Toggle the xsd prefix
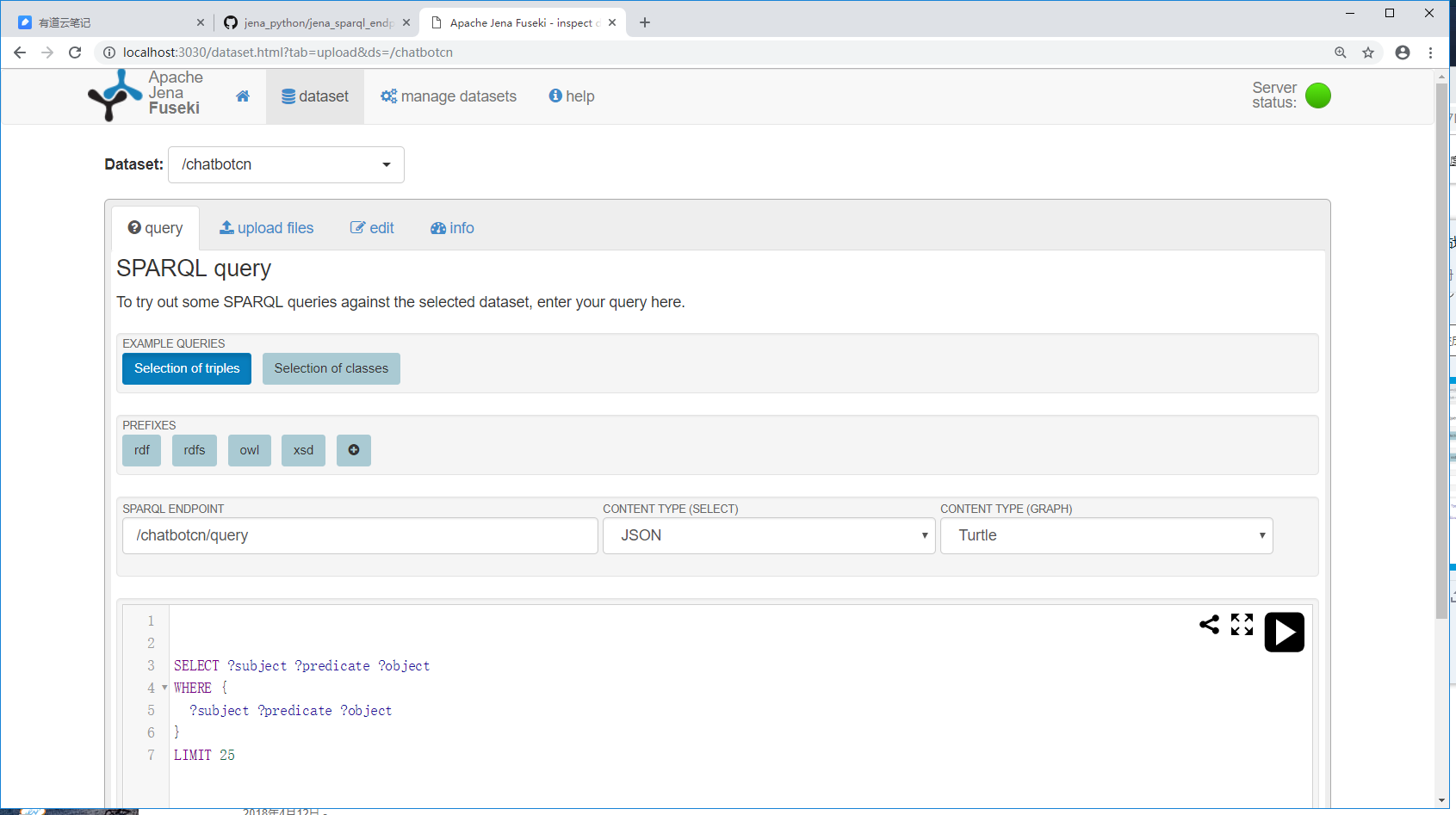 point(303,450)
